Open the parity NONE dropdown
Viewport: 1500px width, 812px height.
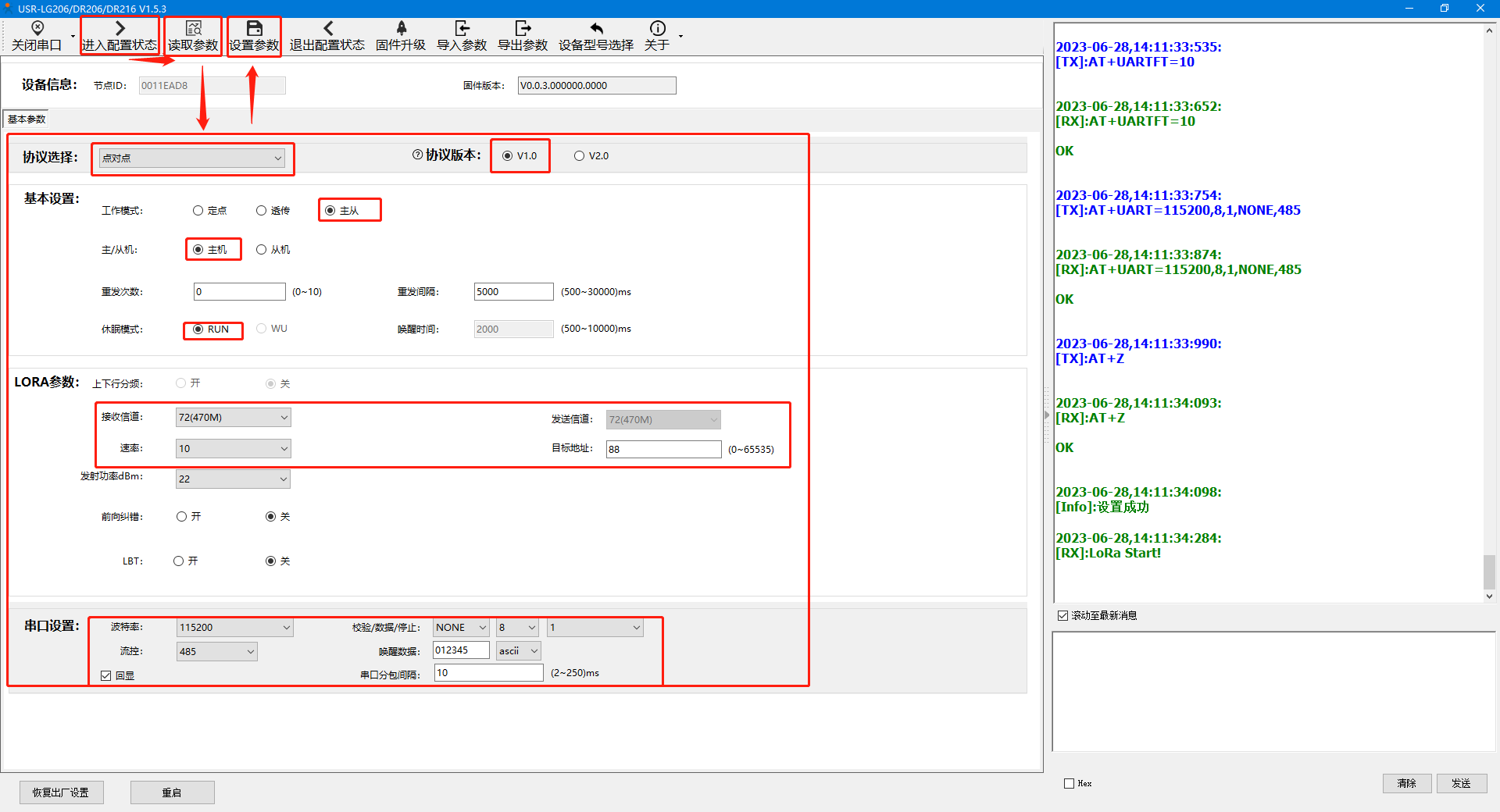pyautogui.click(x=461, y=627)
